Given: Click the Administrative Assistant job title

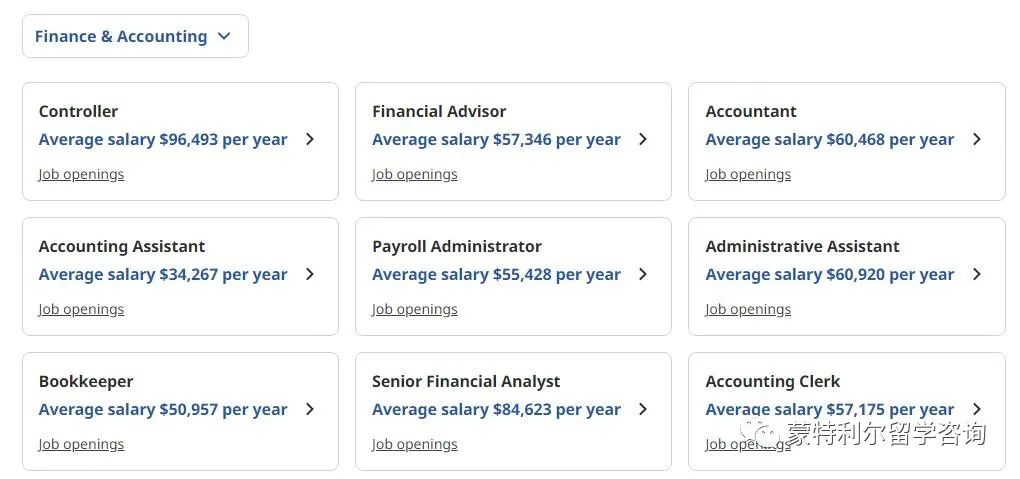Looking at the screenshot, I should (x=802, y=247).
